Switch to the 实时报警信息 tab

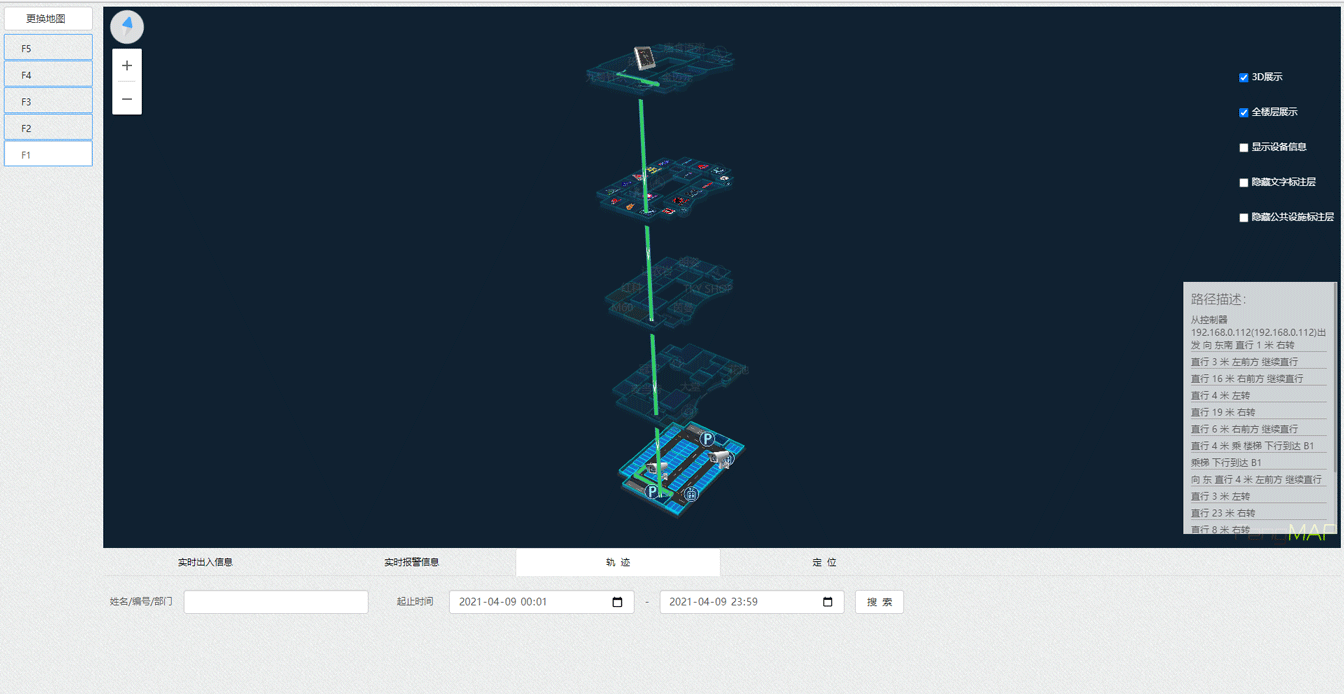point(411,562)
